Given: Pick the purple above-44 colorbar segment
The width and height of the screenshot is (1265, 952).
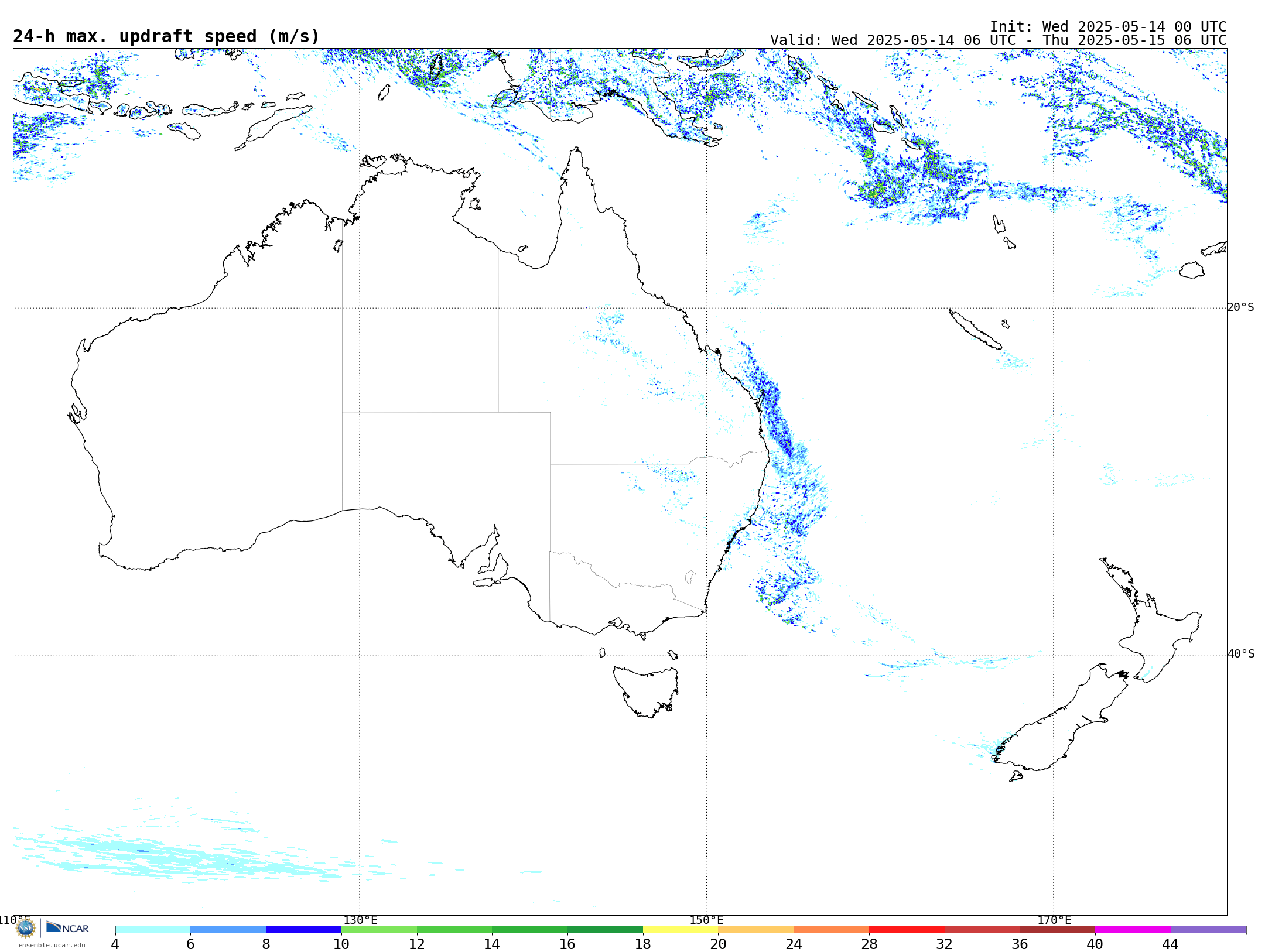Looking at the screenshot, I should click(1208, 930).
